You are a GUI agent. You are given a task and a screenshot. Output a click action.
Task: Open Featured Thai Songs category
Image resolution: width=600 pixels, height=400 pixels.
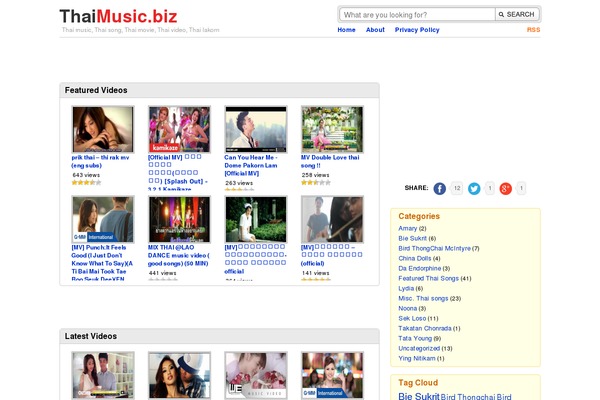tap(428, 278)
